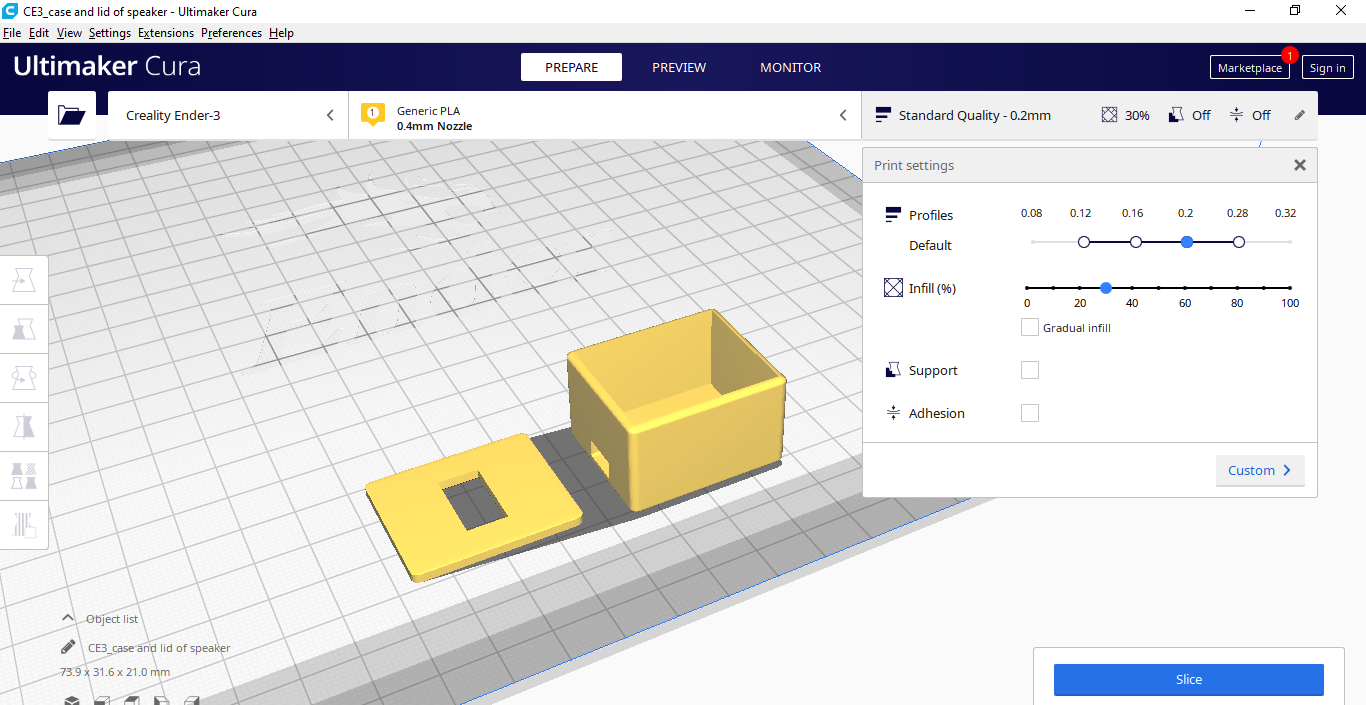Set infill slider to 100 mark
This screenshot has width=1366, height=705.
coord(1290,288)
